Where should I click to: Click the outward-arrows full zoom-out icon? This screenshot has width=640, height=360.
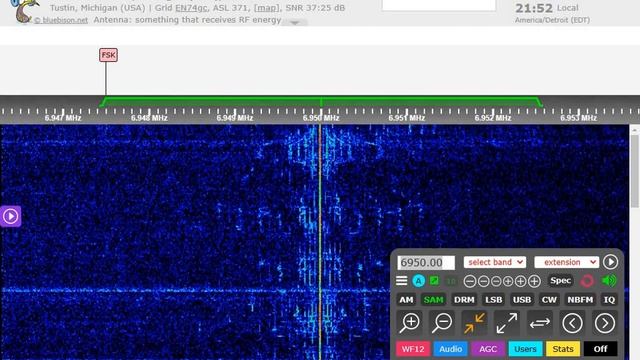click(x=507, y=323)
